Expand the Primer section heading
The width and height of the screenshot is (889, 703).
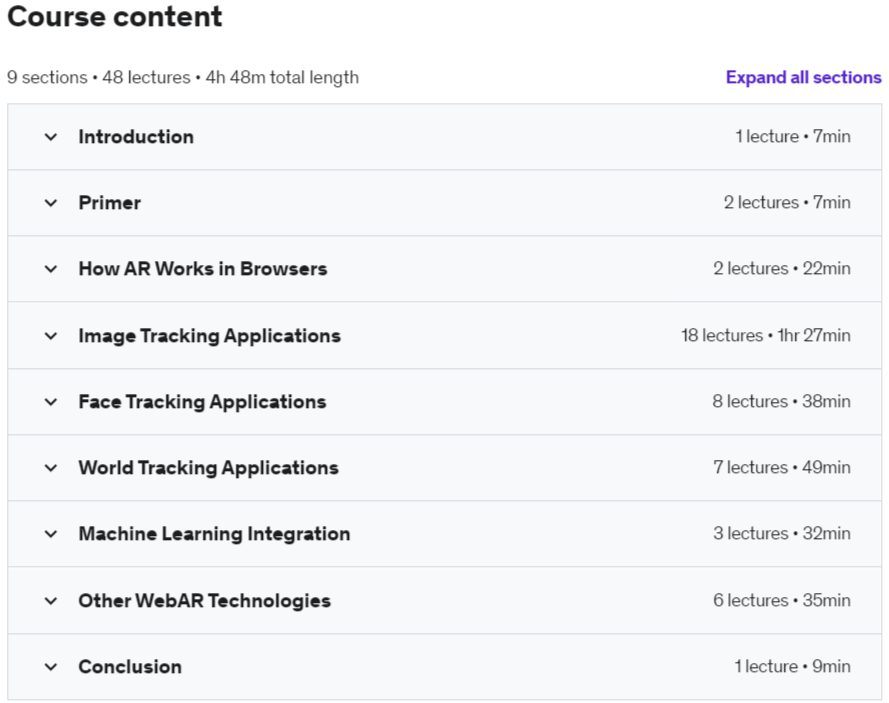110,203
